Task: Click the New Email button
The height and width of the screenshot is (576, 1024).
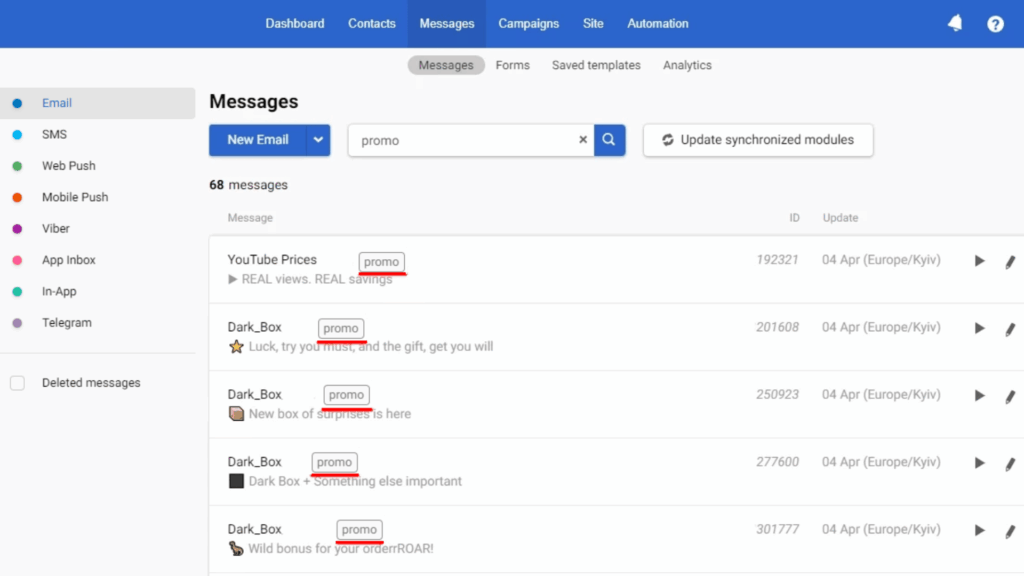Action: (257, 140)
